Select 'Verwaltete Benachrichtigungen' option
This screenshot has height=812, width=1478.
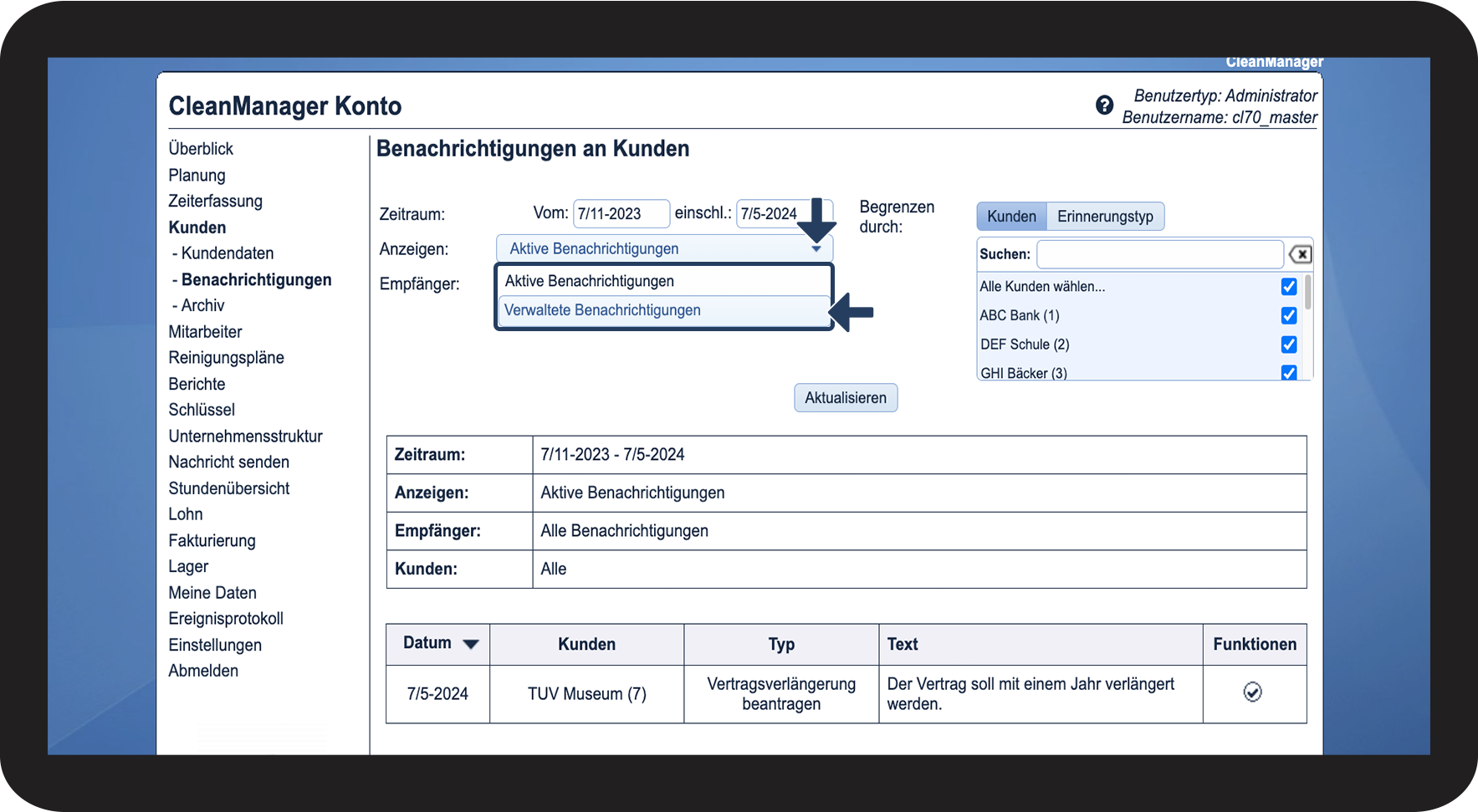tap(602, 310)
